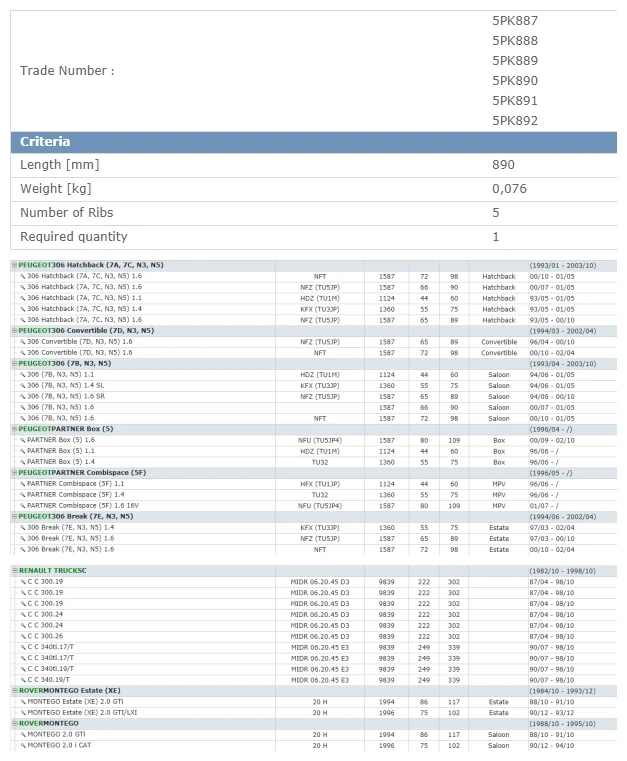
Task: Collapse the PEUGEOT PARTNER Combispace (5F) group
Action: tap(15, 473)
